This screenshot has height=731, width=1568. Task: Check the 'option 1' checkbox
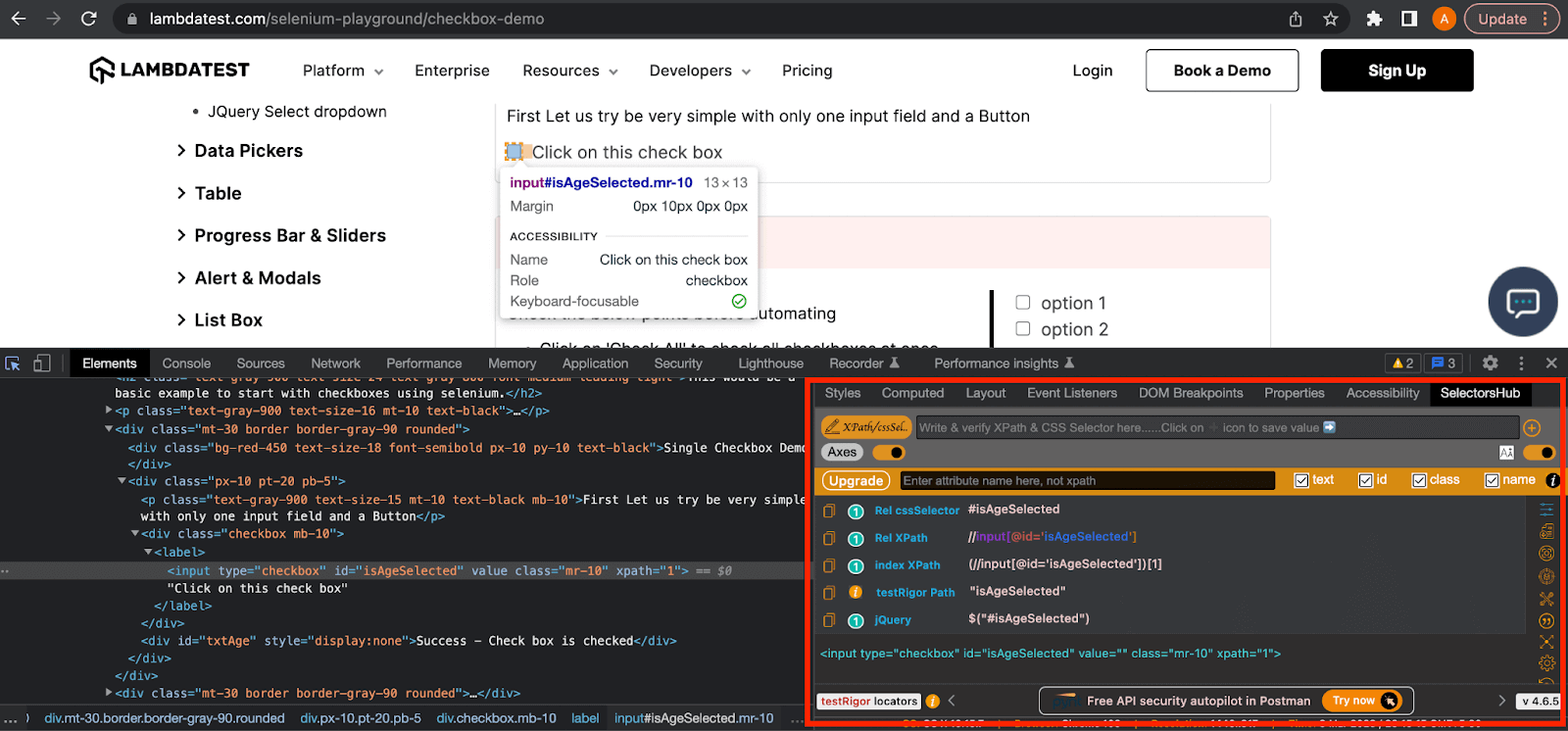(1023, 303)
